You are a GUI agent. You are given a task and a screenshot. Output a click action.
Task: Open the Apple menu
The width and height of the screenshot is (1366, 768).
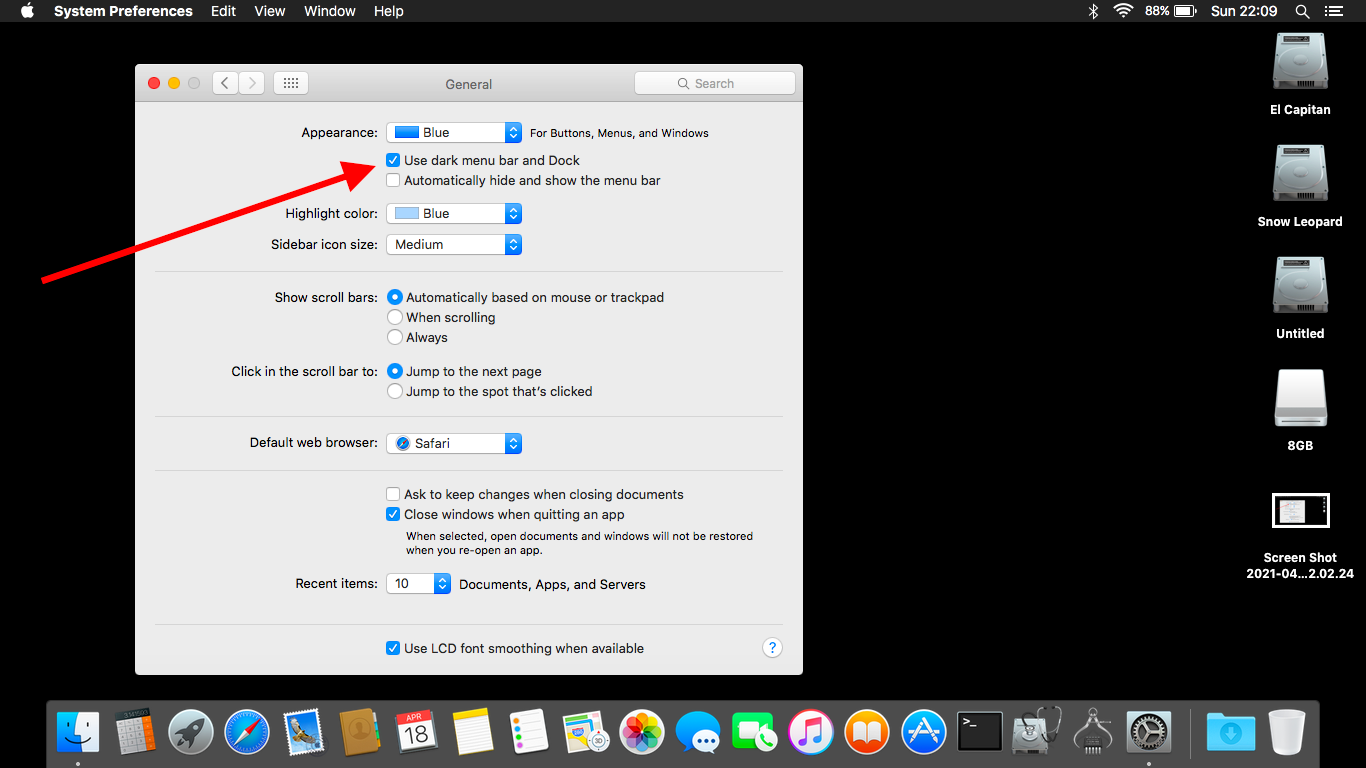(27, 11)
